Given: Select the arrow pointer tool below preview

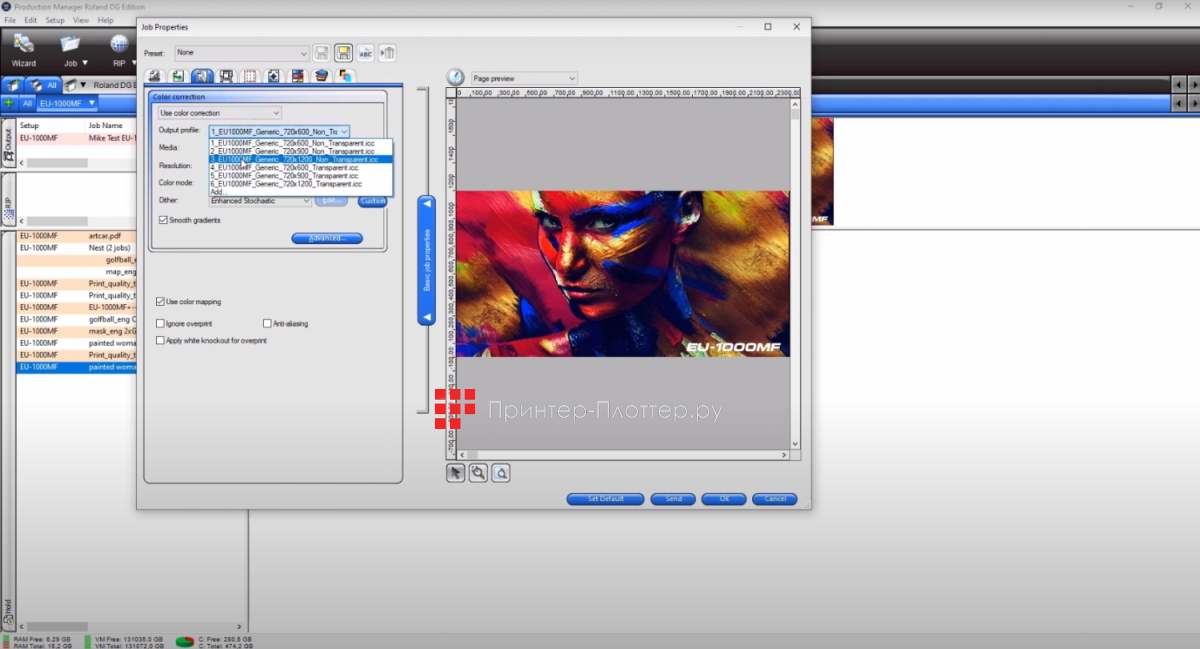Looking at the screenshot, I should tap(456, 473).
